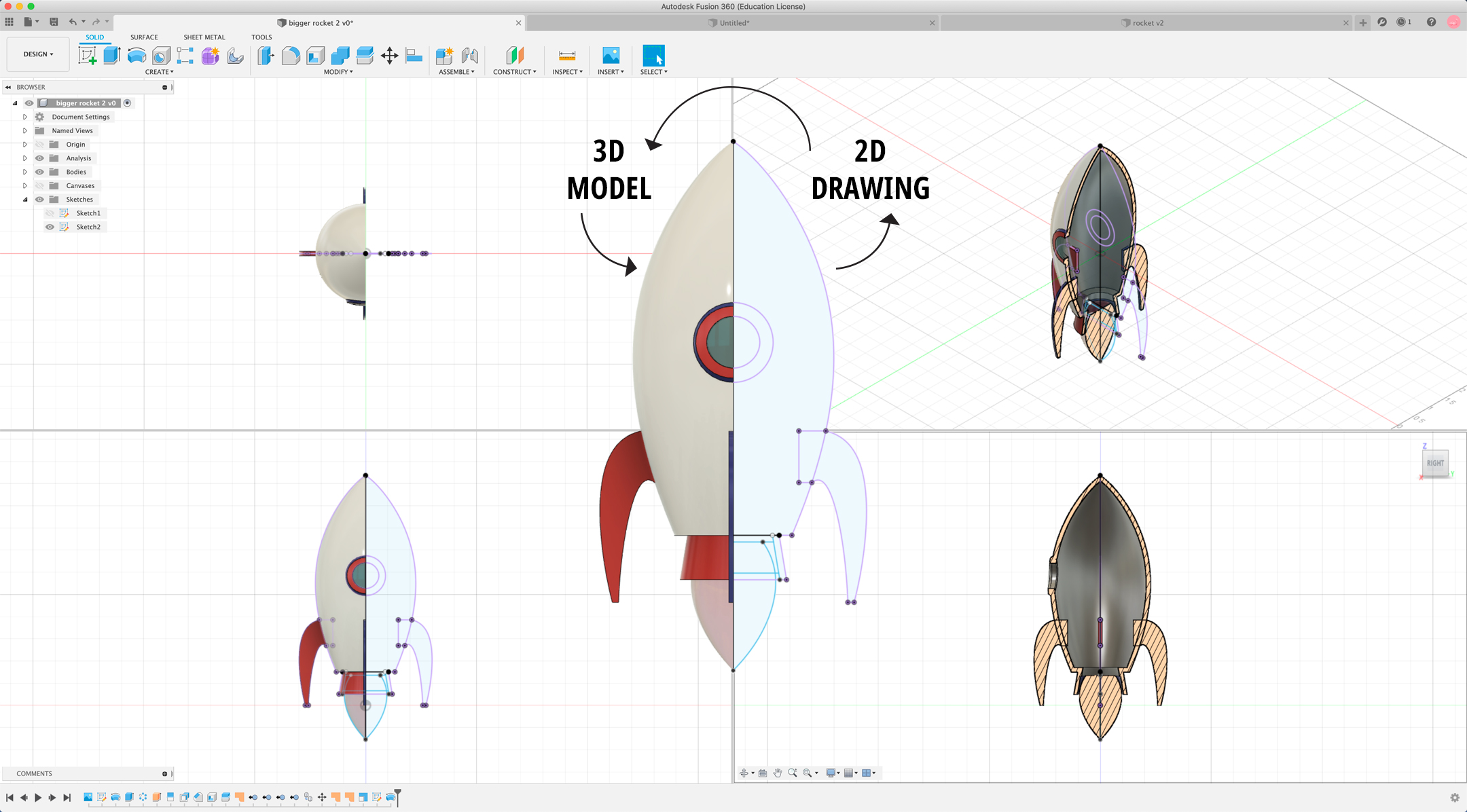
Task: Switch to the SURFACE tab
Action: [x=144, y=37]
